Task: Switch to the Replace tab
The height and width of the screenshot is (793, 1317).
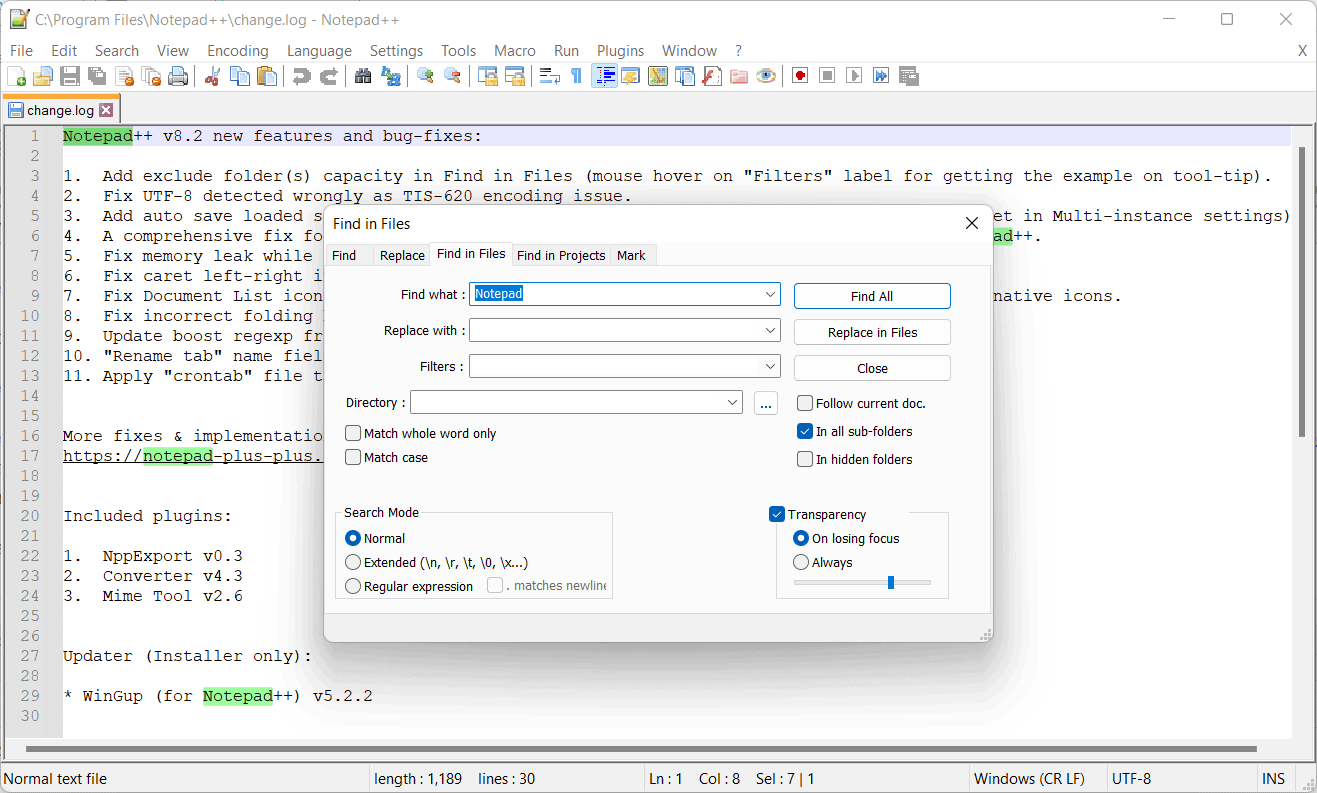Action: [402, 256]
